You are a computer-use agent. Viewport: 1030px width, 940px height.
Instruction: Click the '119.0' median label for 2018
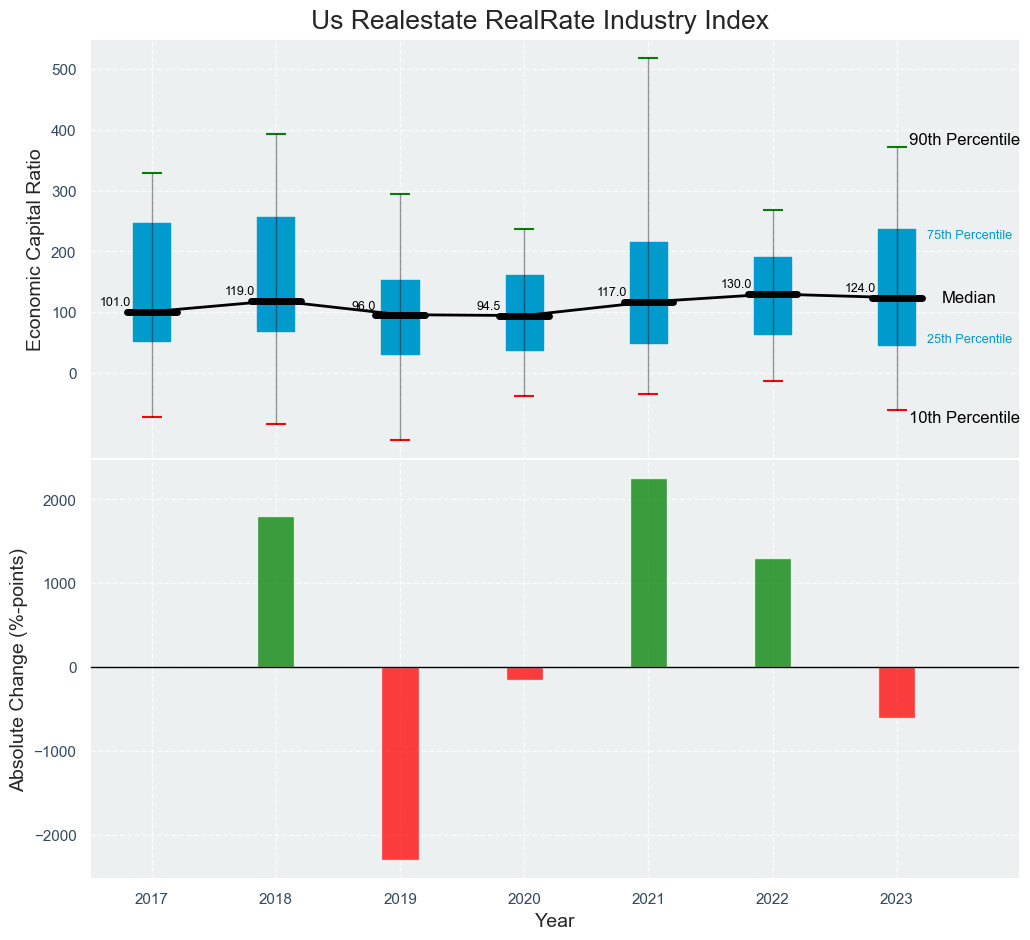(240, 291)
